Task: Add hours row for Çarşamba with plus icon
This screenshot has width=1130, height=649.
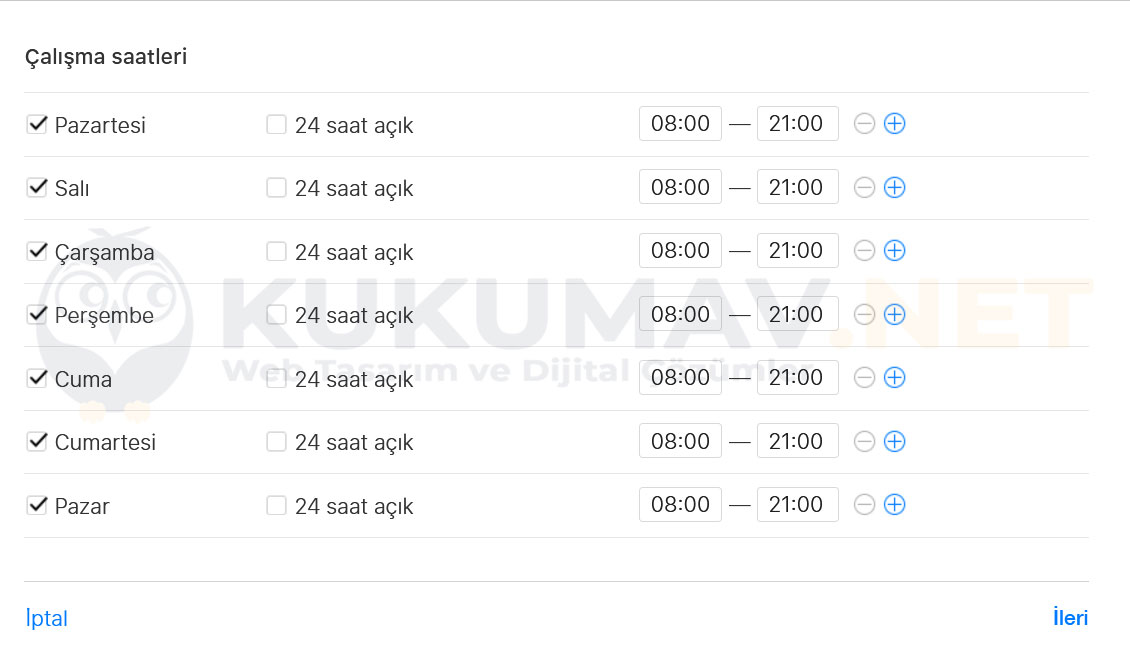Action: tap(894, 251)
